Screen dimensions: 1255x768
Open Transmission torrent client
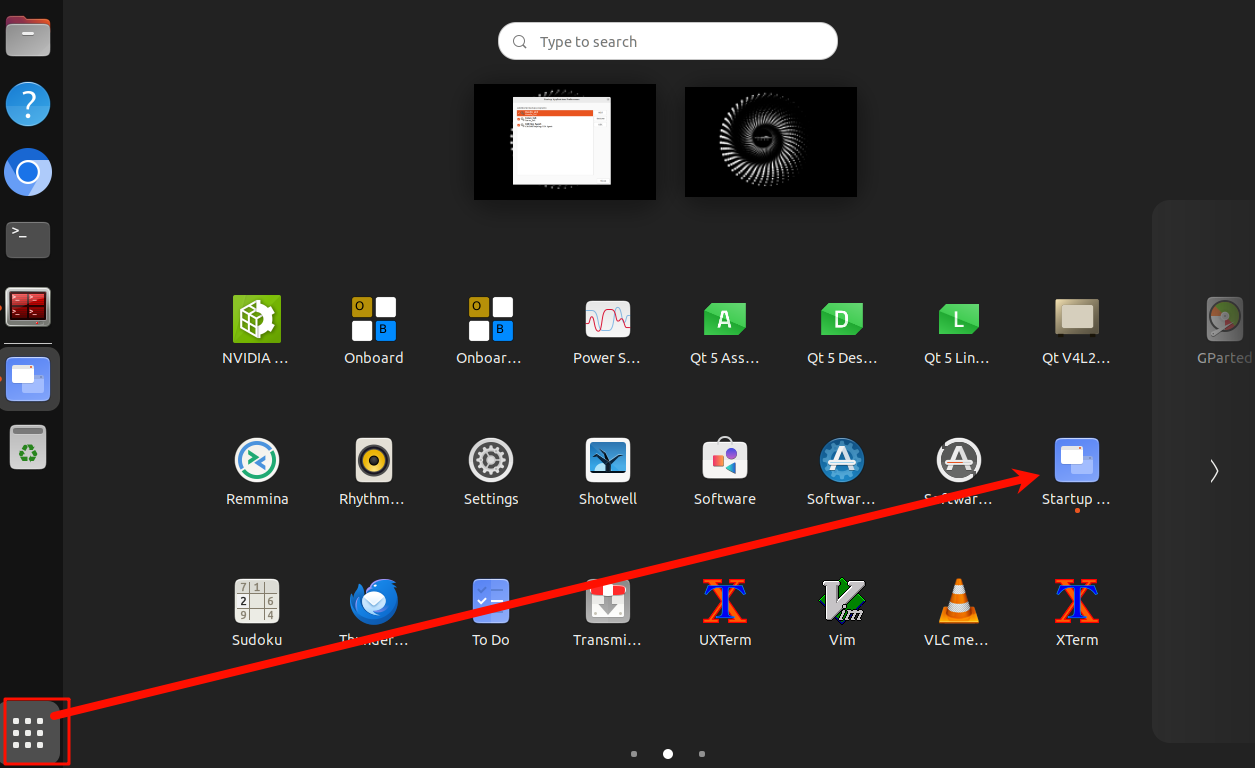(x=608, y=602)
